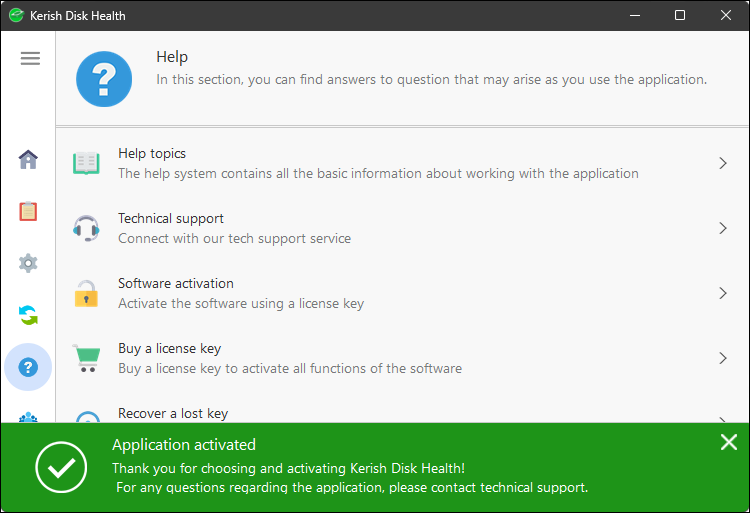
Task: Open the clipboard report sidebar icon
Action: [28, 211]
